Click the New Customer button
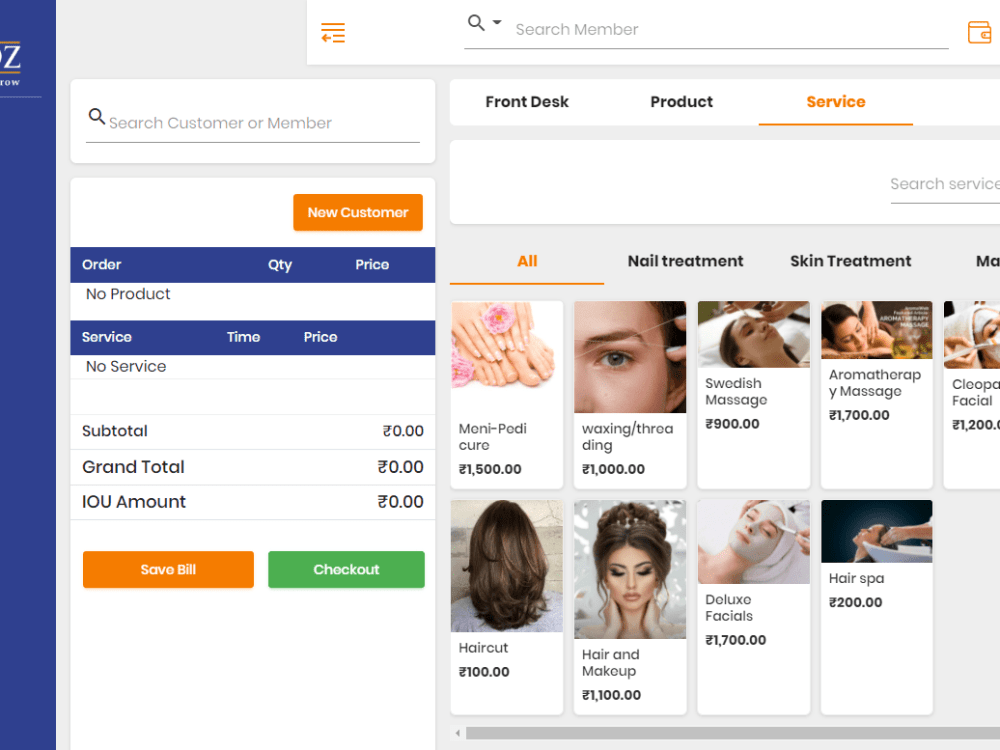Image resolution: width=1000 pixels, height=750 pixels. (x=357, y=212)
